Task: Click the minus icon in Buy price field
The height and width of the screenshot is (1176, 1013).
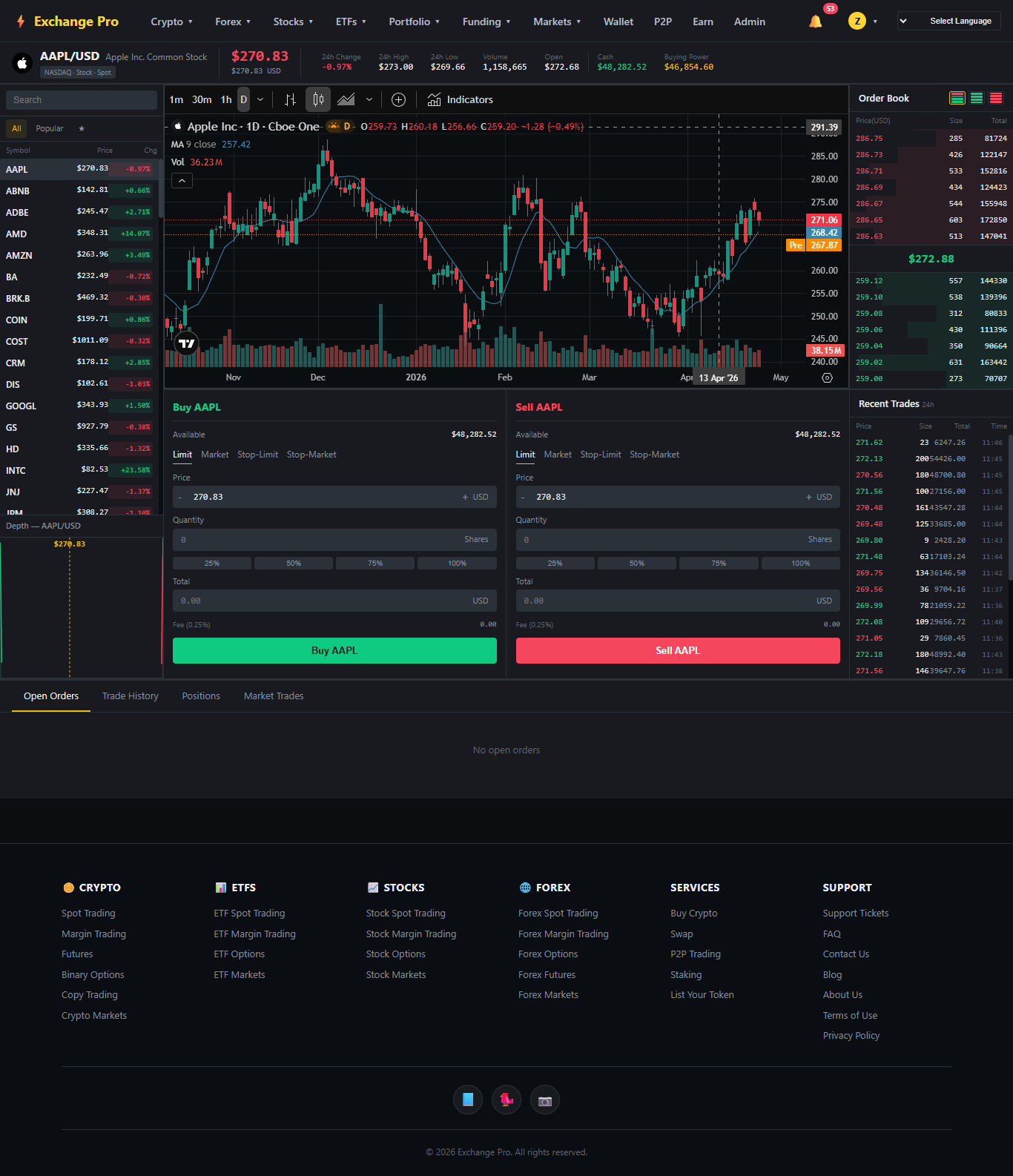Action: point(180,497)
